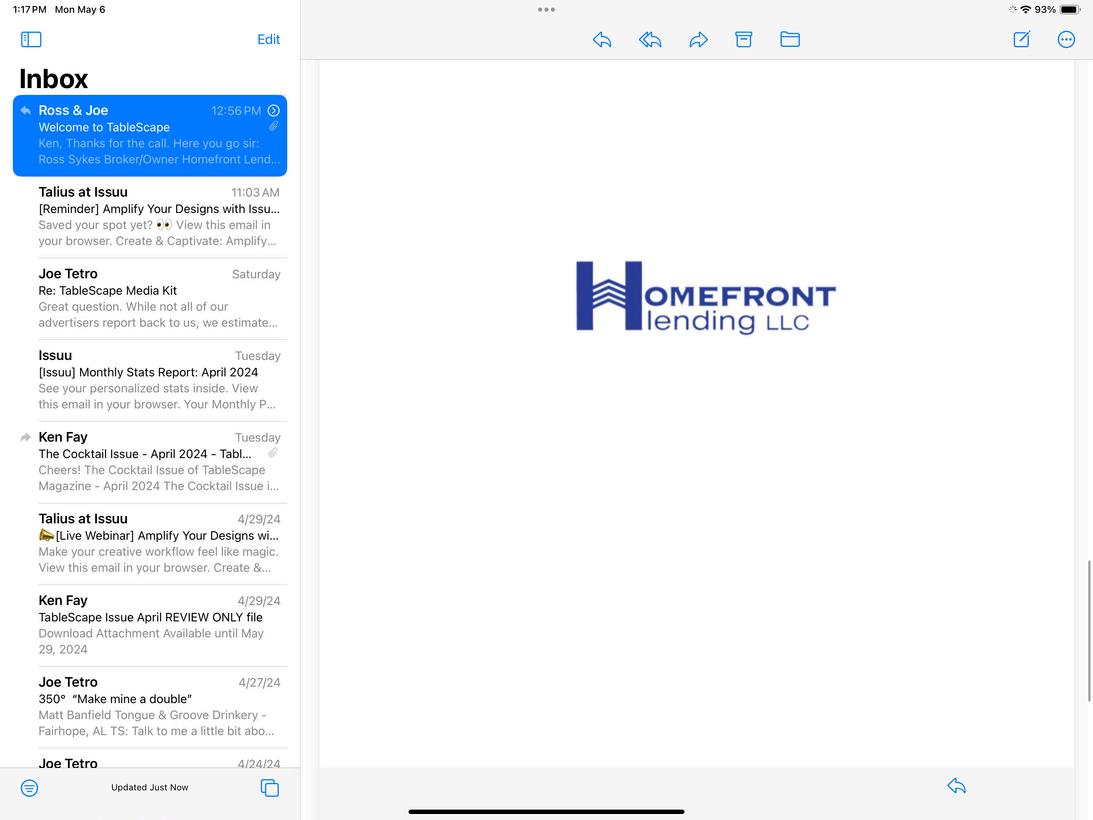Tap the multitasking three-dot handle
This screenshot has height=820, width=1093.
546,10
